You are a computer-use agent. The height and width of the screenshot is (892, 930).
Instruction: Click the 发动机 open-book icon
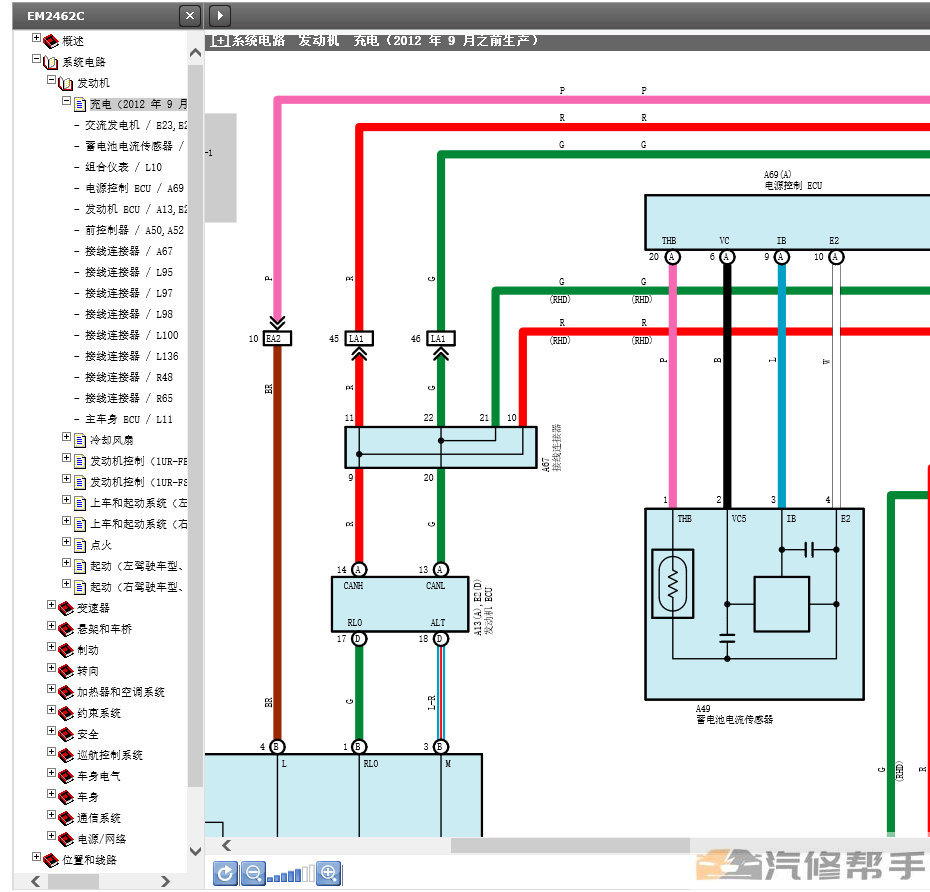66,84
